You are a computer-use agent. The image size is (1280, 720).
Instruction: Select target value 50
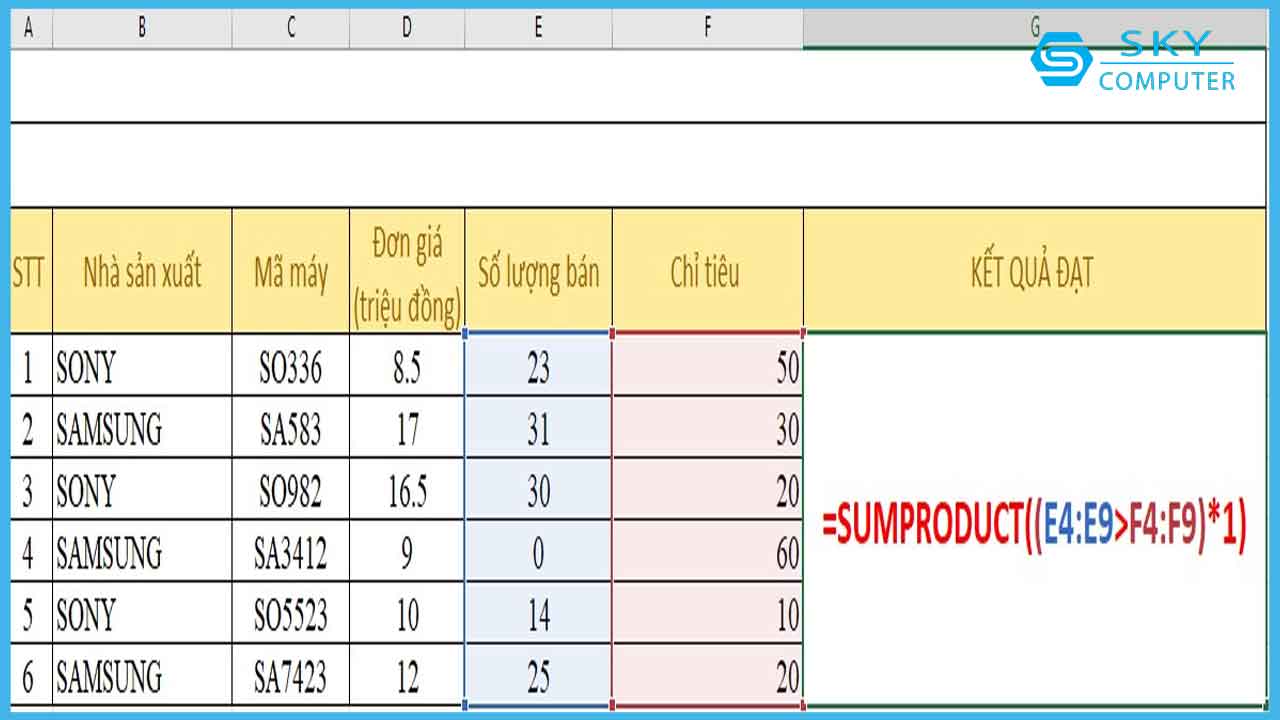click(x=708, y=365)
